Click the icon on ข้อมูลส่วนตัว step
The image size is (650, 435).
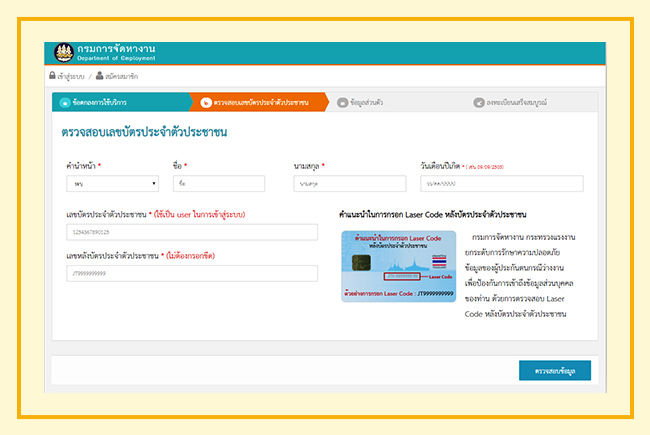[x=343, y=102]
